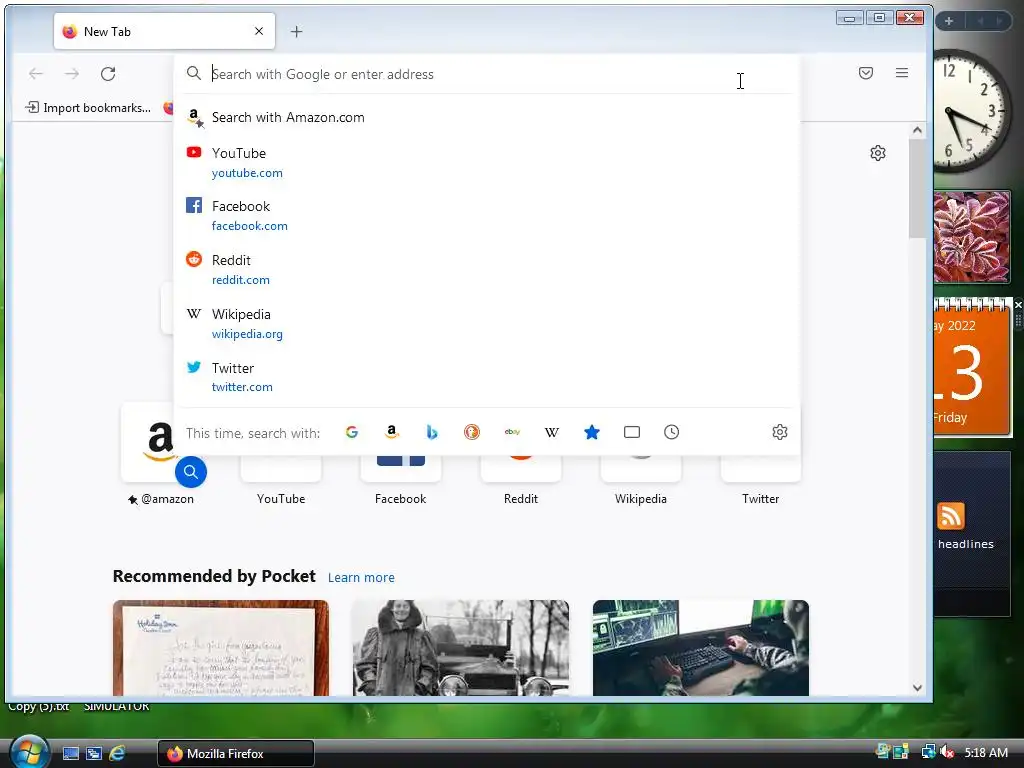This screenshot has height=768, width=1024.
Task: Search this time with Amazon icon
Action: pos(392,432)
